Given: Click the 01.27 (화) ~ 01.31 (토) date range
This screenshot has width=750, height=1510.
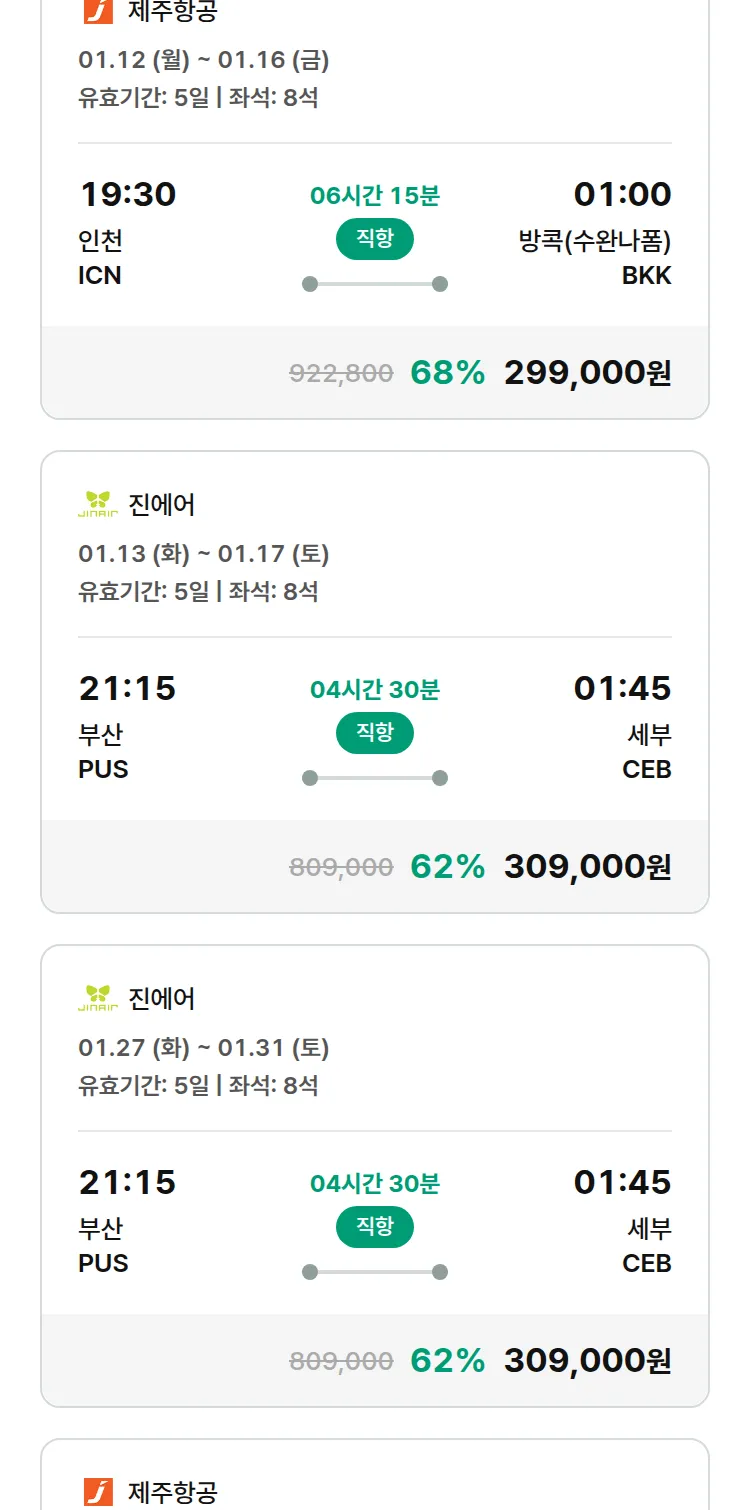Looking at the screenshot, I should coord(204,1048).
